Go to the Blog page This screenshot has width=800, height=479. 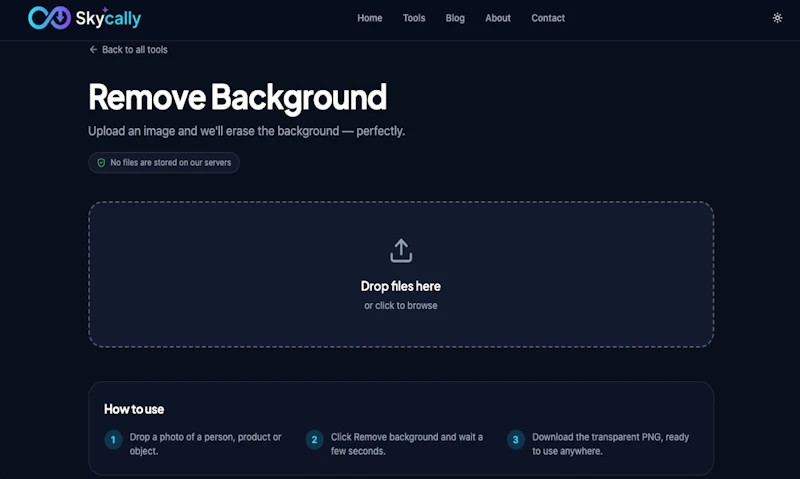(455, 18)
